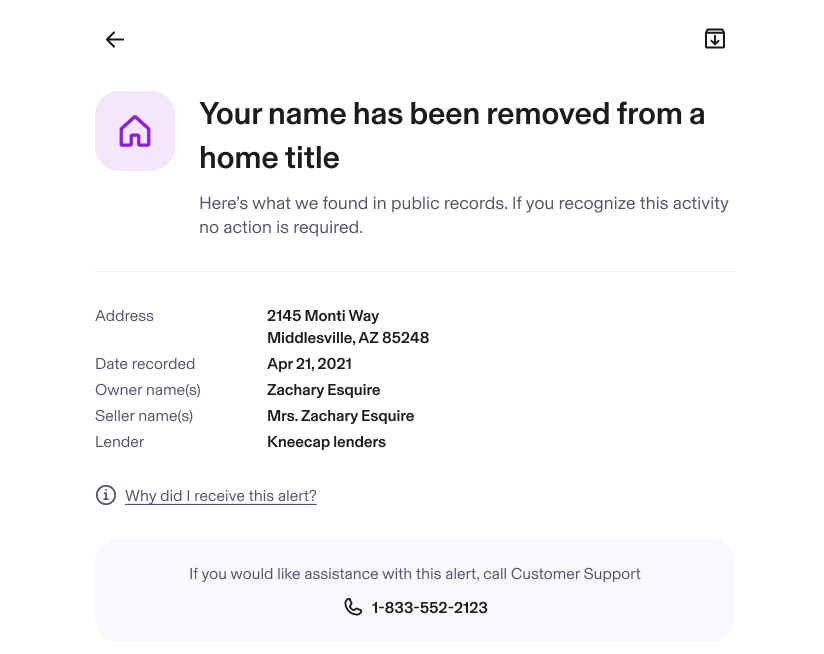The height and width of the screenshot is (654, 824).
Task: Click the back arrow to return
Action: [115, 39]
